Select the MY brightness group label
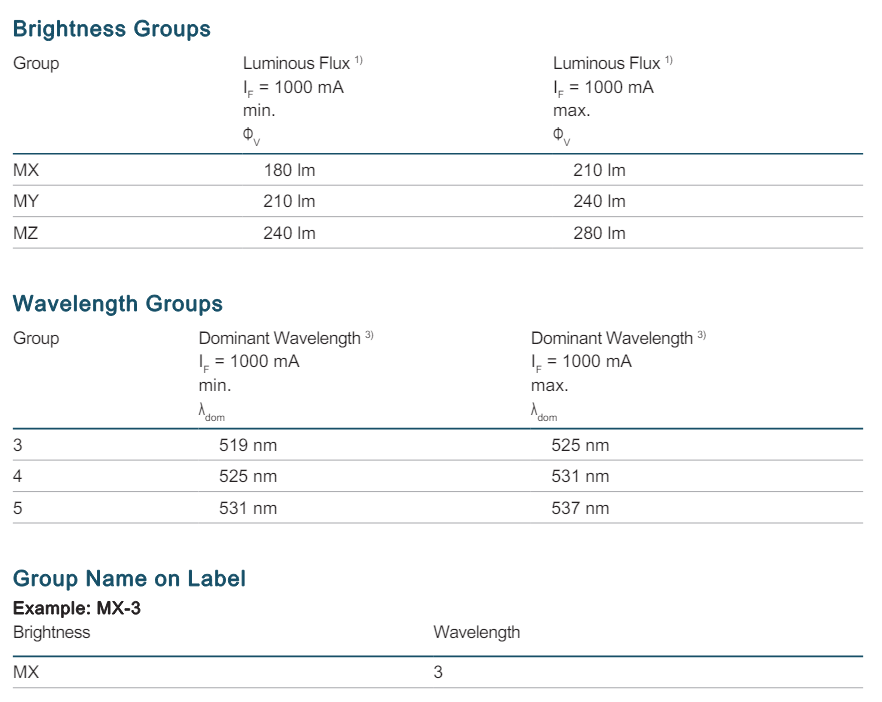Viewport: 882px width, 702px height. [26, 202]
